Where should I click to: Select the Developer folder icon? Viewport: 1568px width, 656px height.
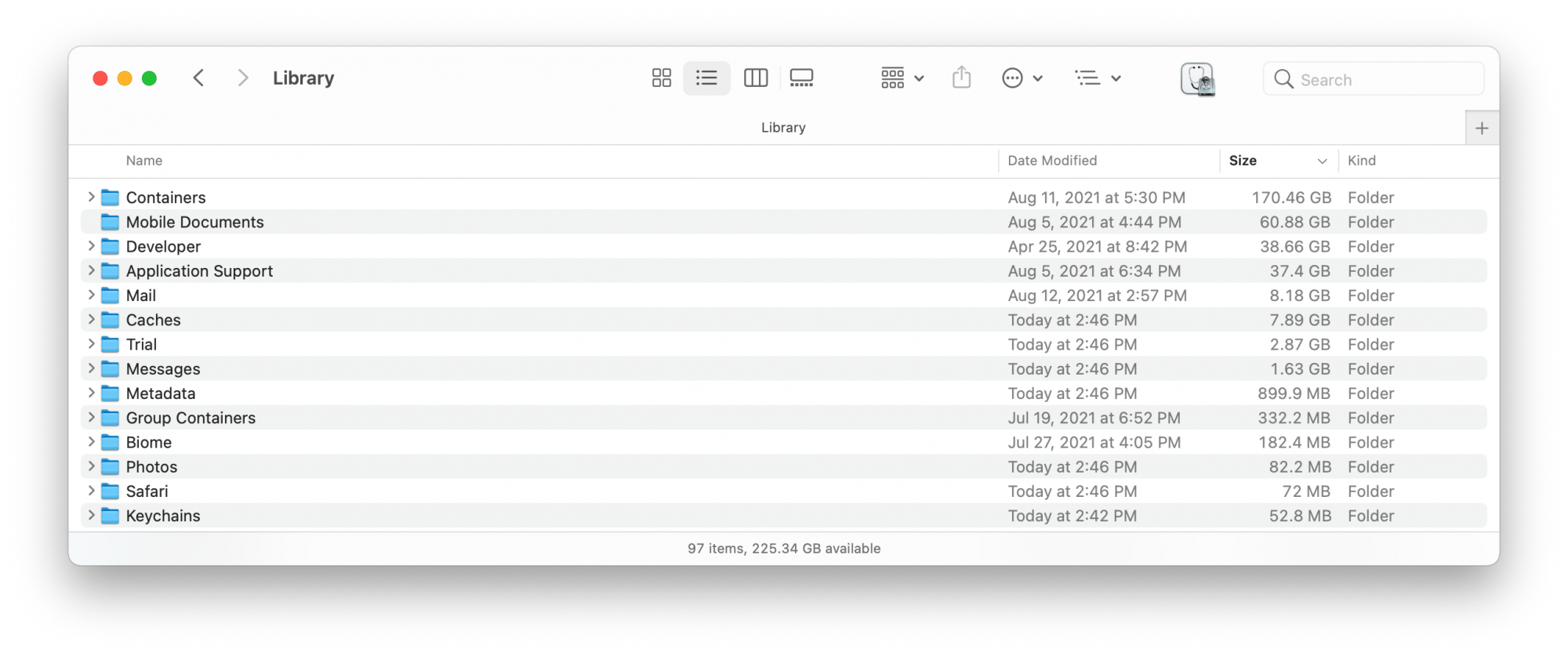point(111,246)
